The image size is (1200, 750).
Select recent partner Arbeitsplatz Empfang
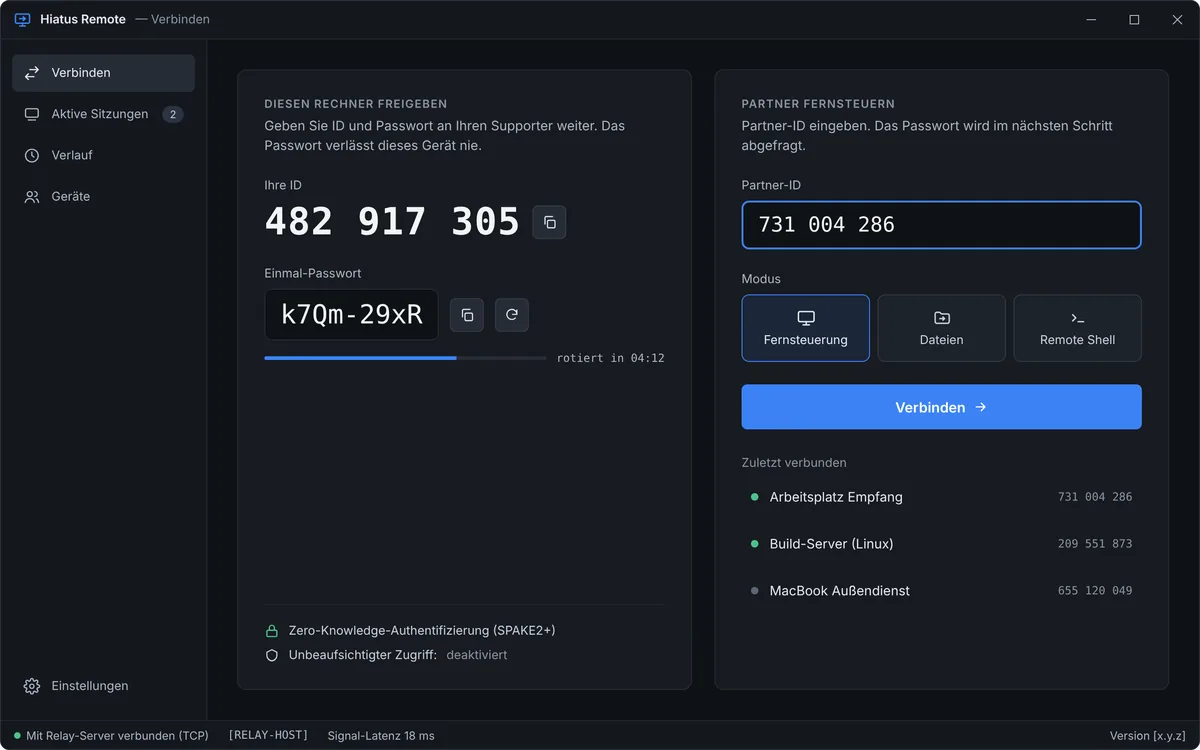tap(941, 497)
